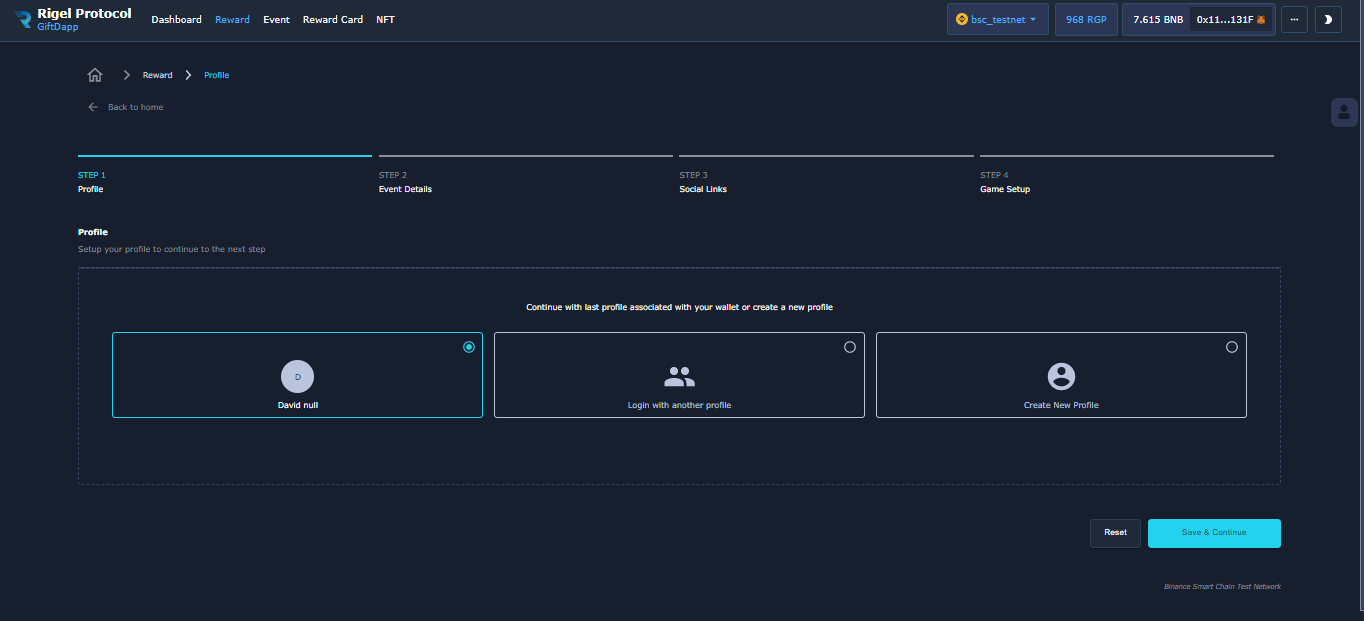The height and width of the screenshot is (621, 1364).
Task: Toggle dark mode moon icon
Action: (x=1328, y=19)
